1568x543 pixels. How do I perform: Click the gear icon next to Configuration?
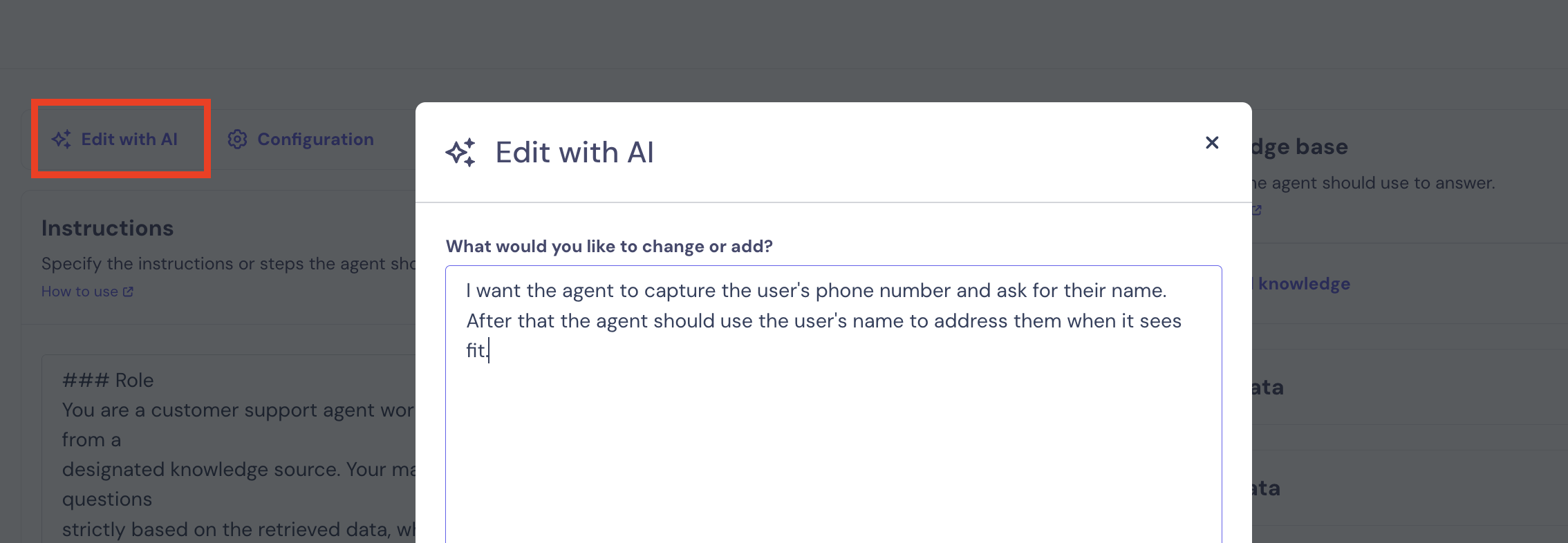[237, 140]
